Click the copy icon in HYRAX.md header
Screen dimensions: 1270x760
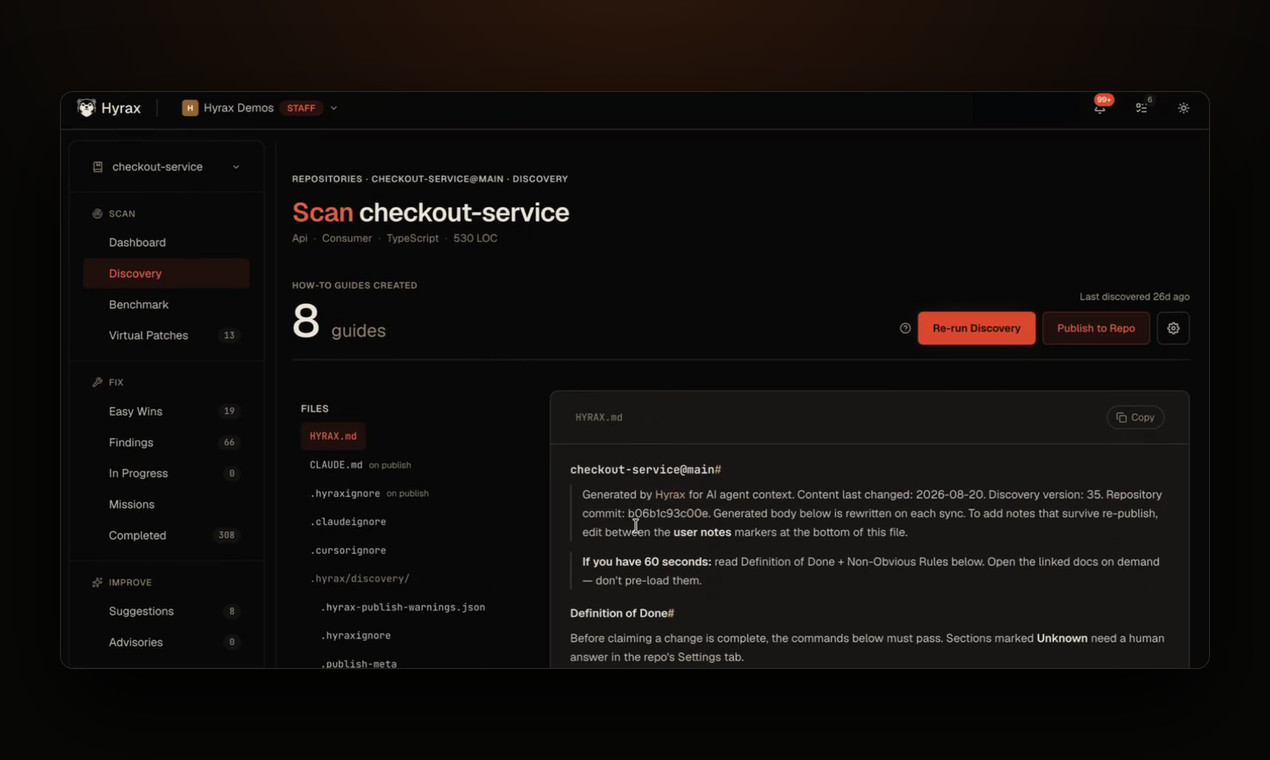pyautogui.click(x=1121, y=417)
